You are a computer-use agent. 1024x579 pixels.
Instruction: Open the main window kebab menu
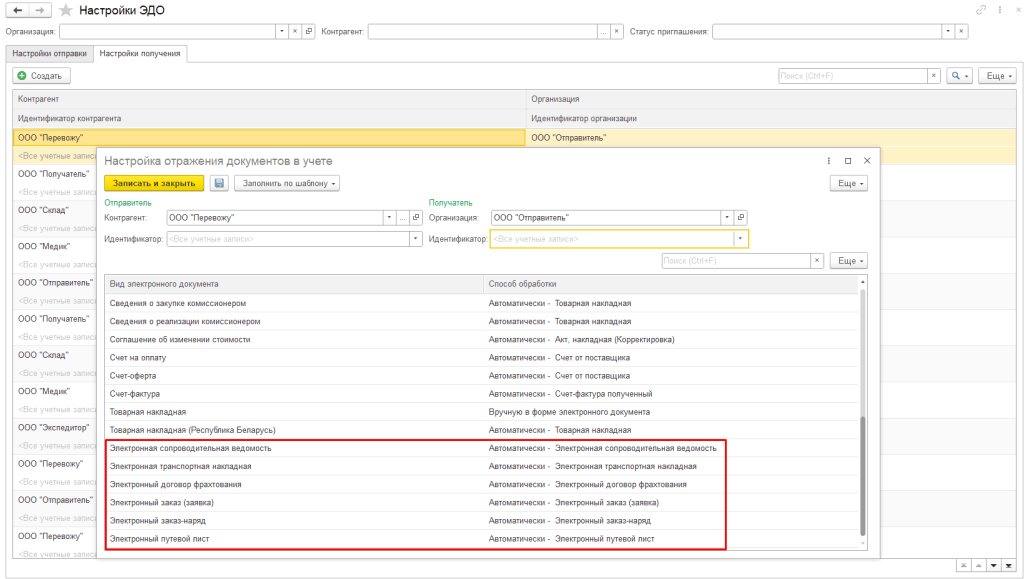click(1000, 10)
